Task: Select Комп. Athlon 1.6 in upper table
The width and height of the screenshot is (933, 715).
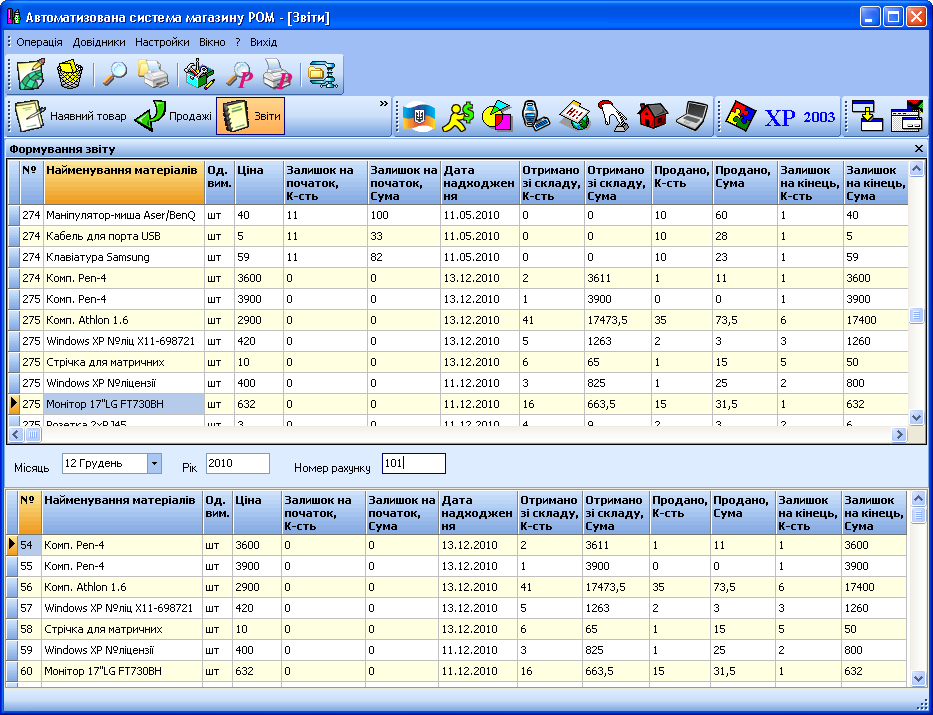Action: (x=124, y=320)
